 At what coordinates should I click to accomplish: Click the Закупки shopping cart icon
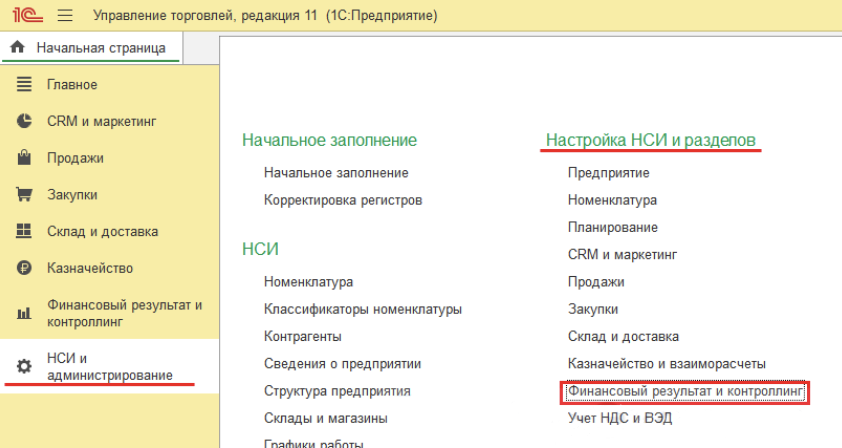click(25, 195)
